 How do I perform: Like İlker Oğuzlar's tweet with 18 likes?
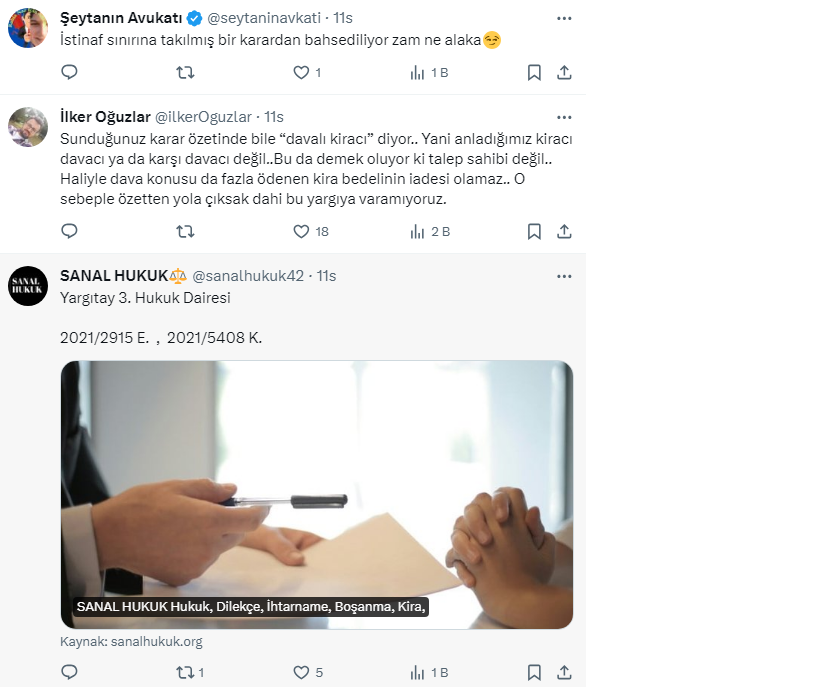[x=301, y=231]
